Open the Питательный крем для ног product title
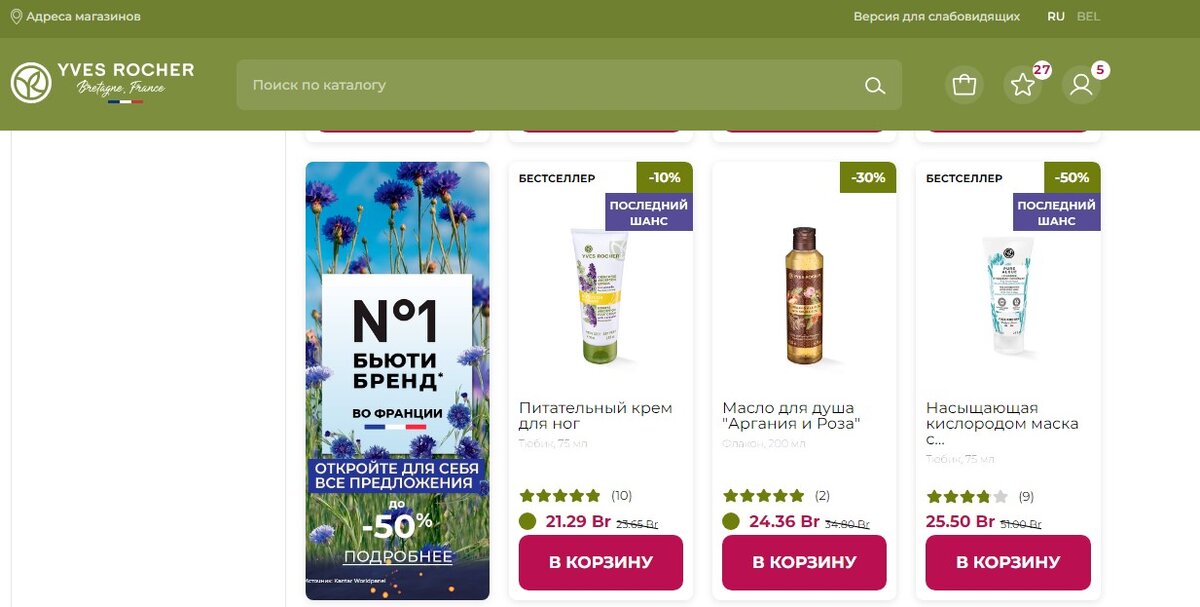The height and width of the screenshot is (607, 1200). point(596,416)
